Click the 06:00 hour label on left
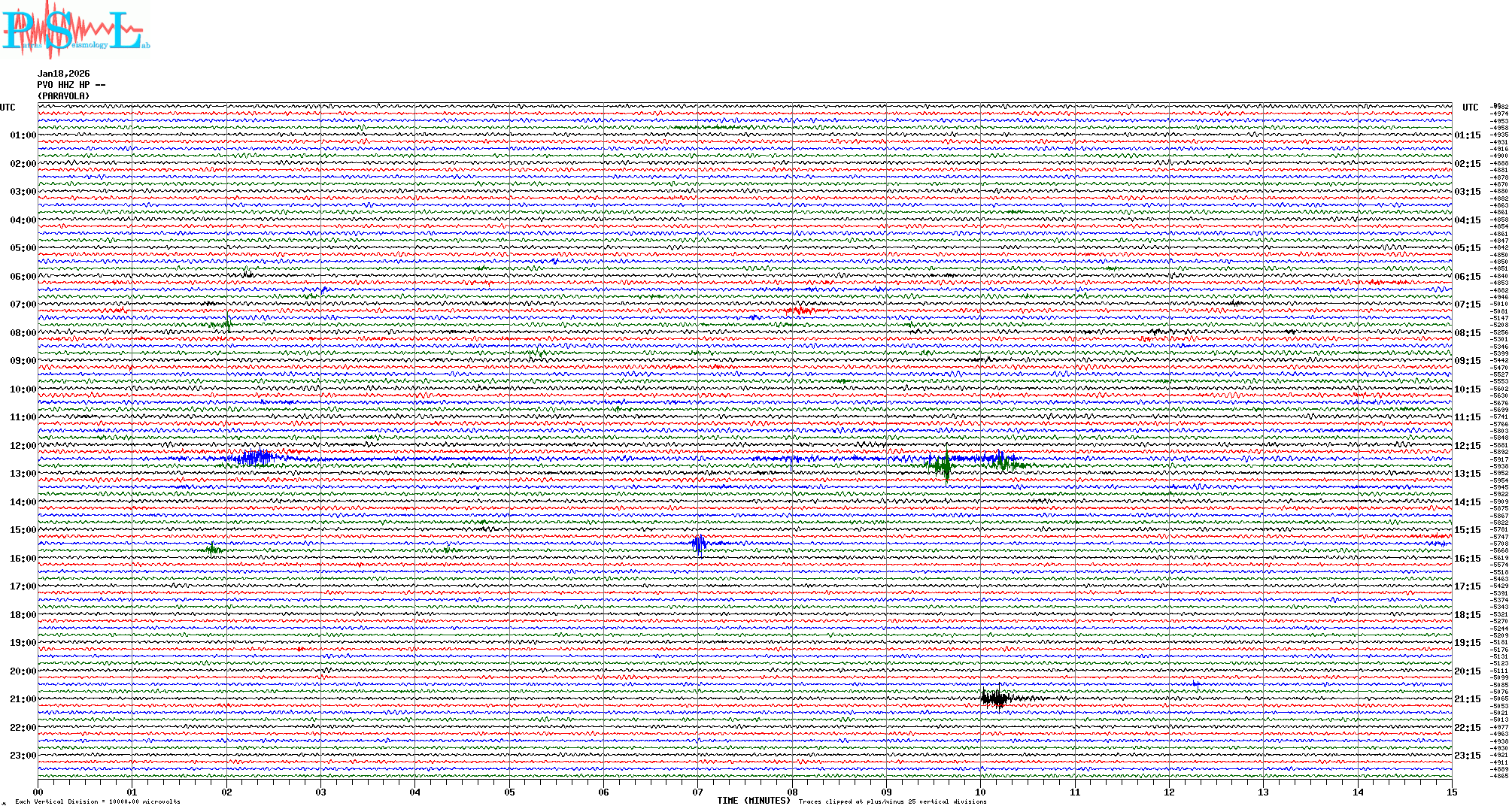This screenshot has width=1512, height=812. pyautogui.click(x=23, y=277)
